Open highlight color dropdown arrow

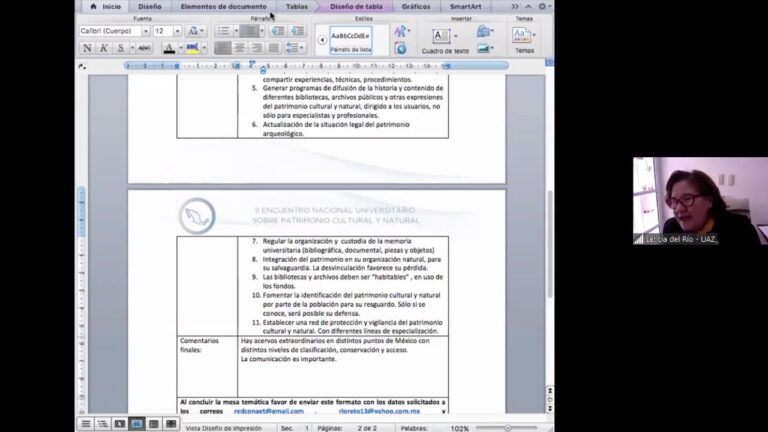[204, 48]
